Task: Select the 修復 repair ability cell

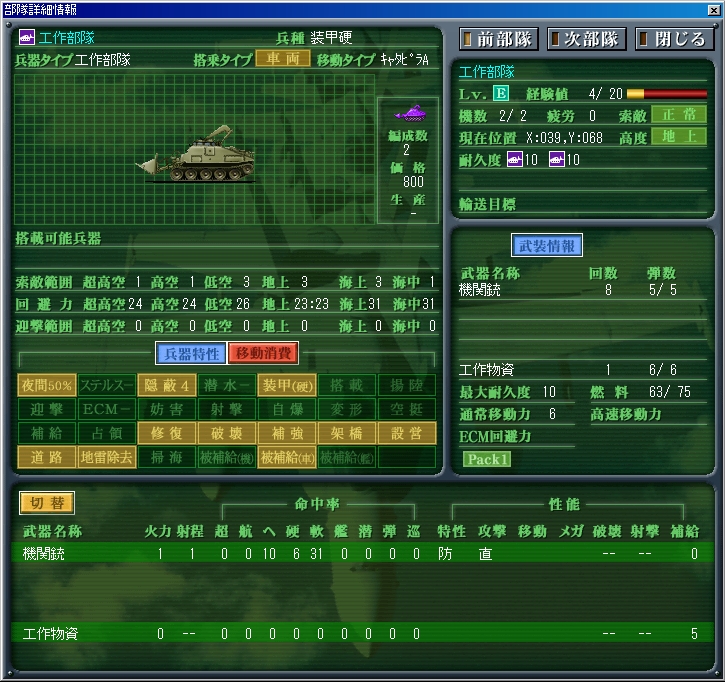Action: 166,433
